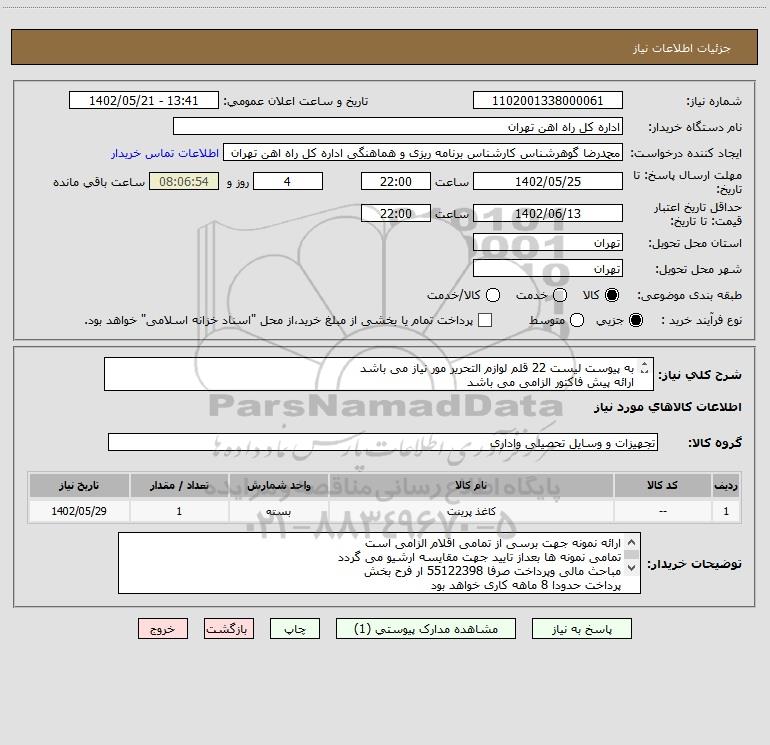Click the scroll arrows of 'شرح کلی نیاز' box

click(645, 367)
